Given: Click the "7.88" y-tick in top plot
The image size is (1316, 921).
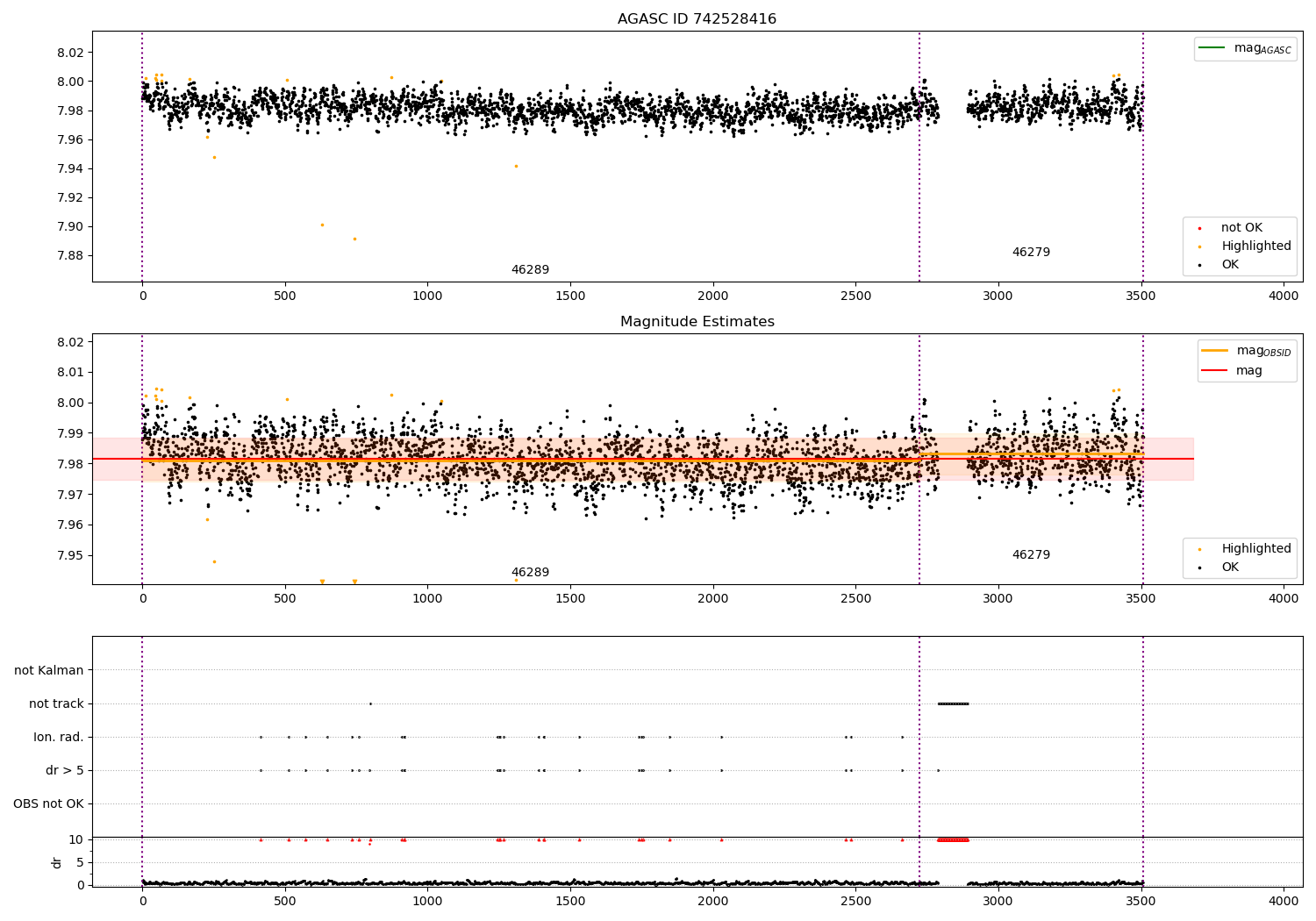Looking at the screenshot, I should (x=70, y=255).
